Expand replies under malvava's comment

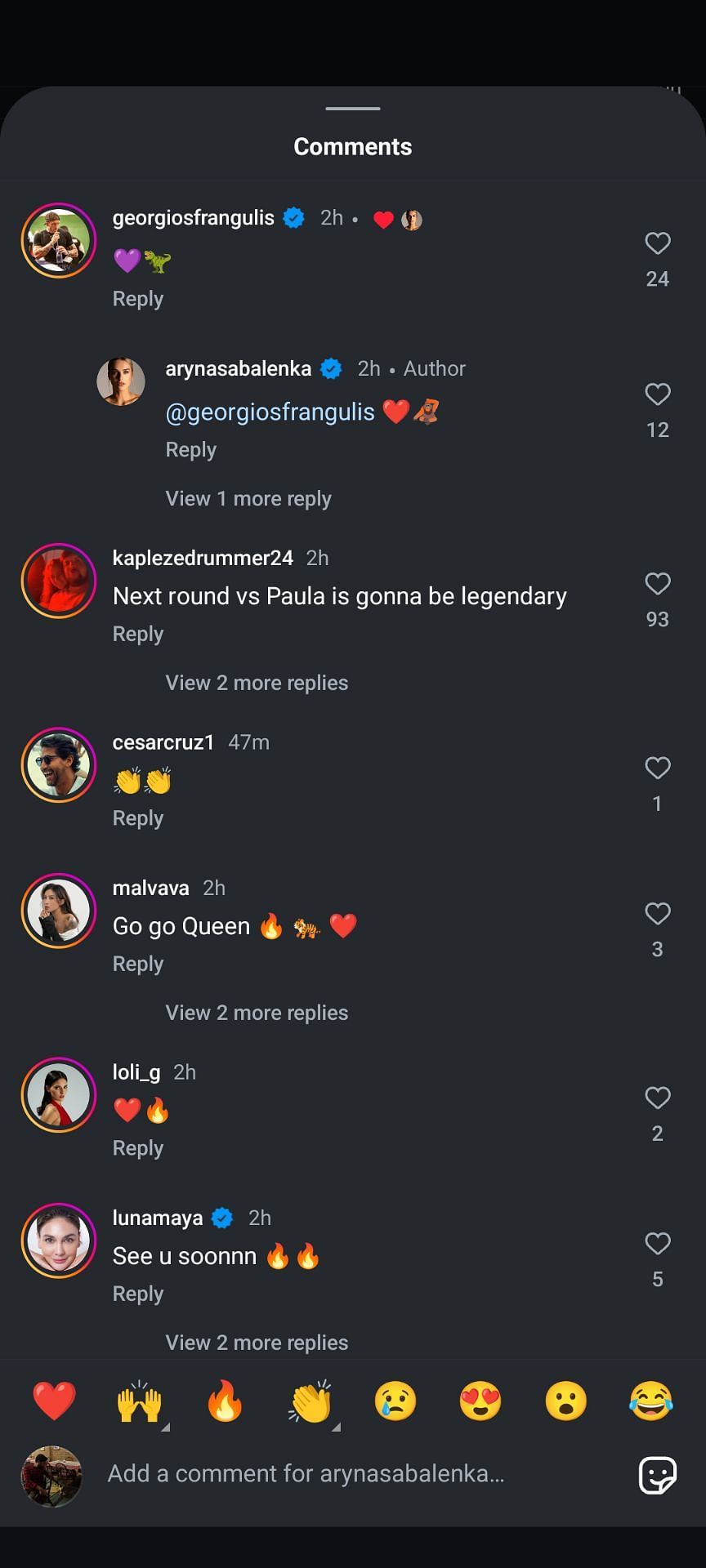[257, 1013]
